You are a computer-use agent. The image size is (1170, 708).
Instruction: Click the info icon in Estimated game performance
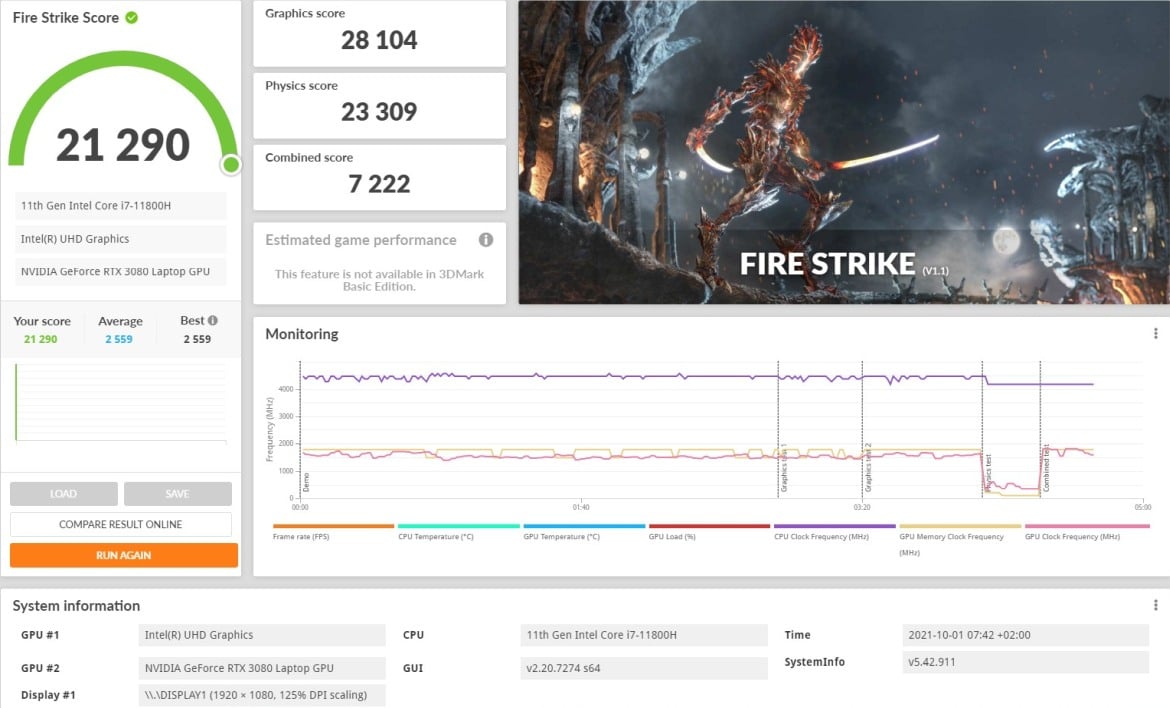click(486, 240)
